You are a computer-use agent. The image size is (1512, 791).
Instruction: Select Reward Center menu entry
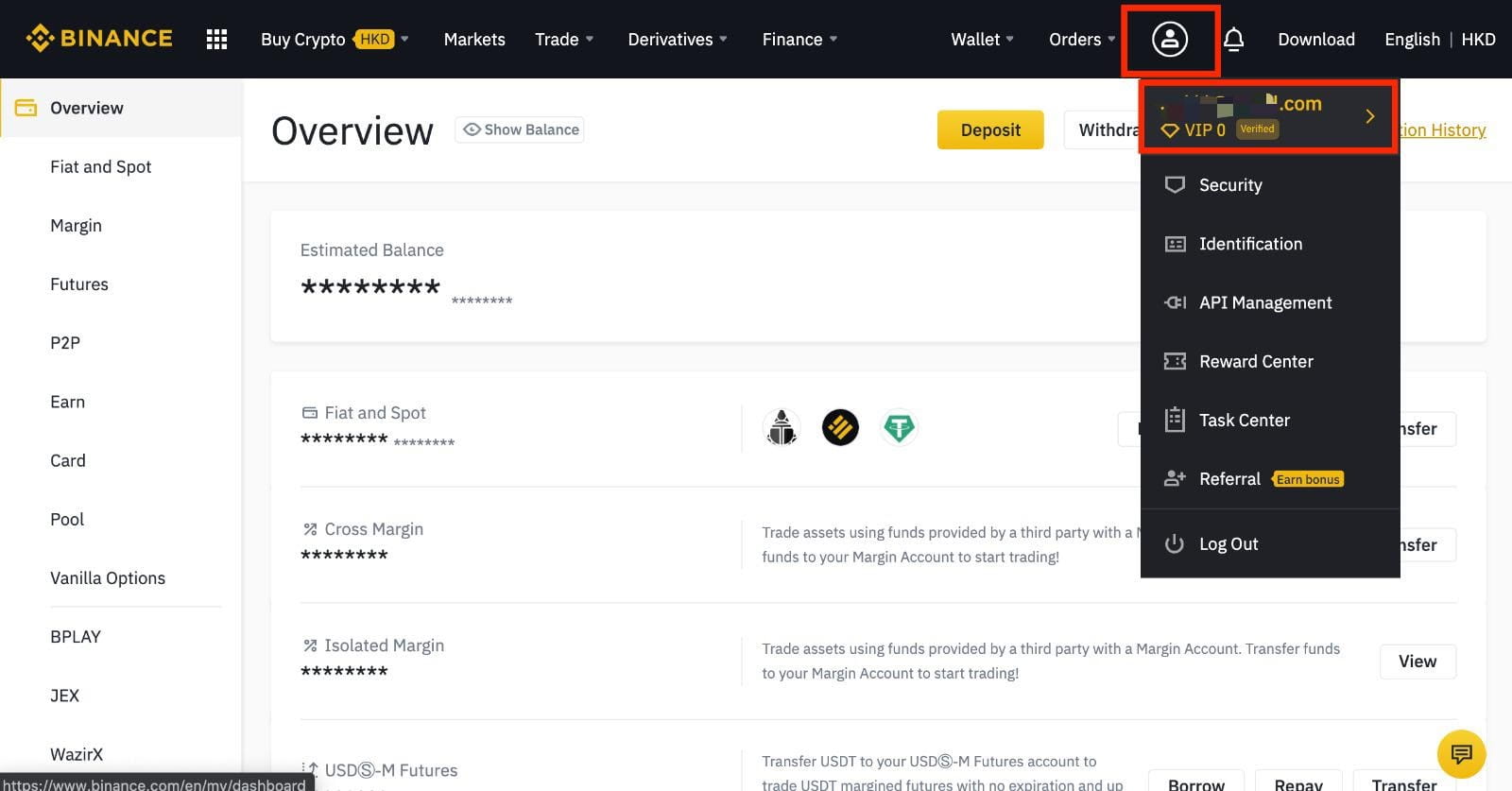(1270, 361)
